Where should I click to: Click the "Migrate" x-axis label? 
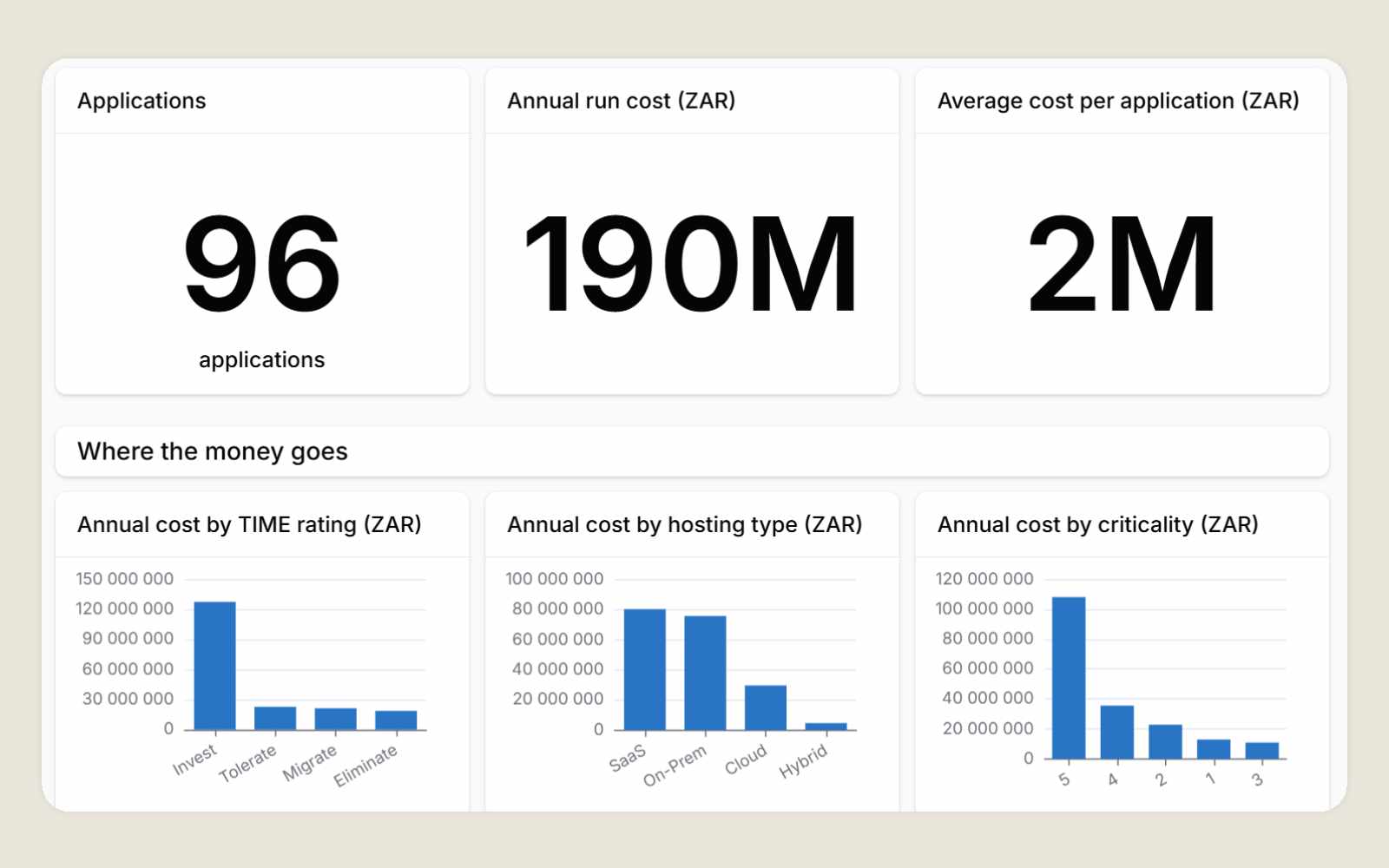309,763
